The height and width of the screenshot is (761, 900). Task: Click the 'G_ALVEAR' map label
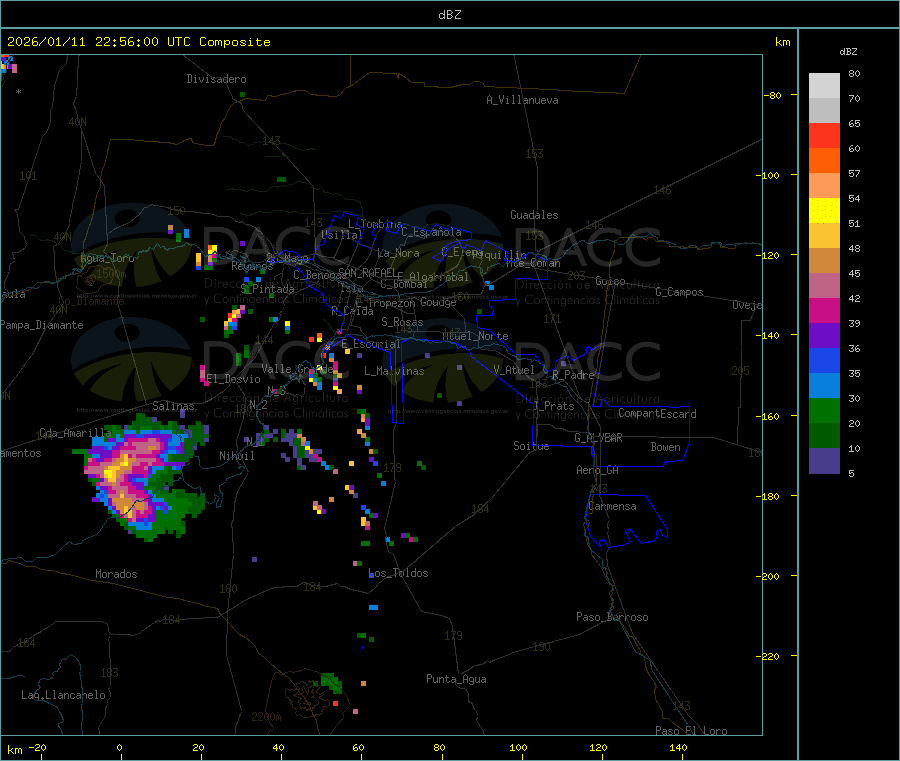[x=598, y=438]
